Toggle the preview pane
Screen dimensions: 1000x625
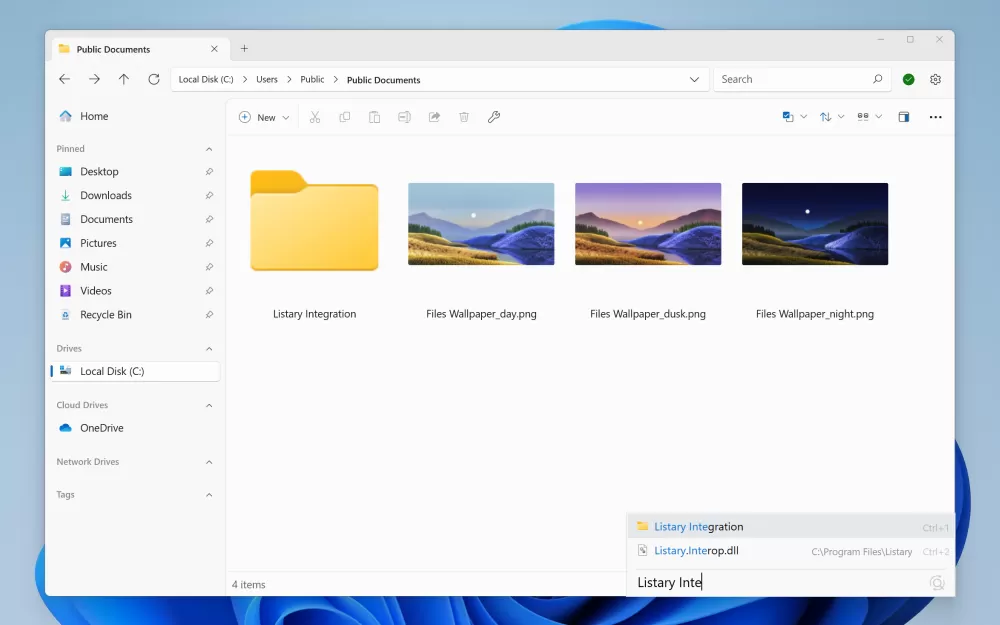coord(904,117)
